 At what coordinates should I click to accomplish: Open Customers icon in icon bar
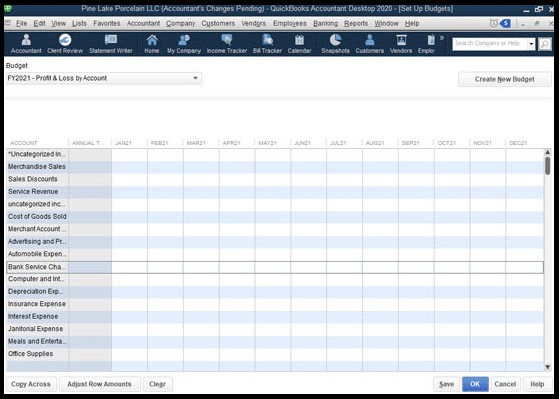pyautogui.click(x=370, y=44)
